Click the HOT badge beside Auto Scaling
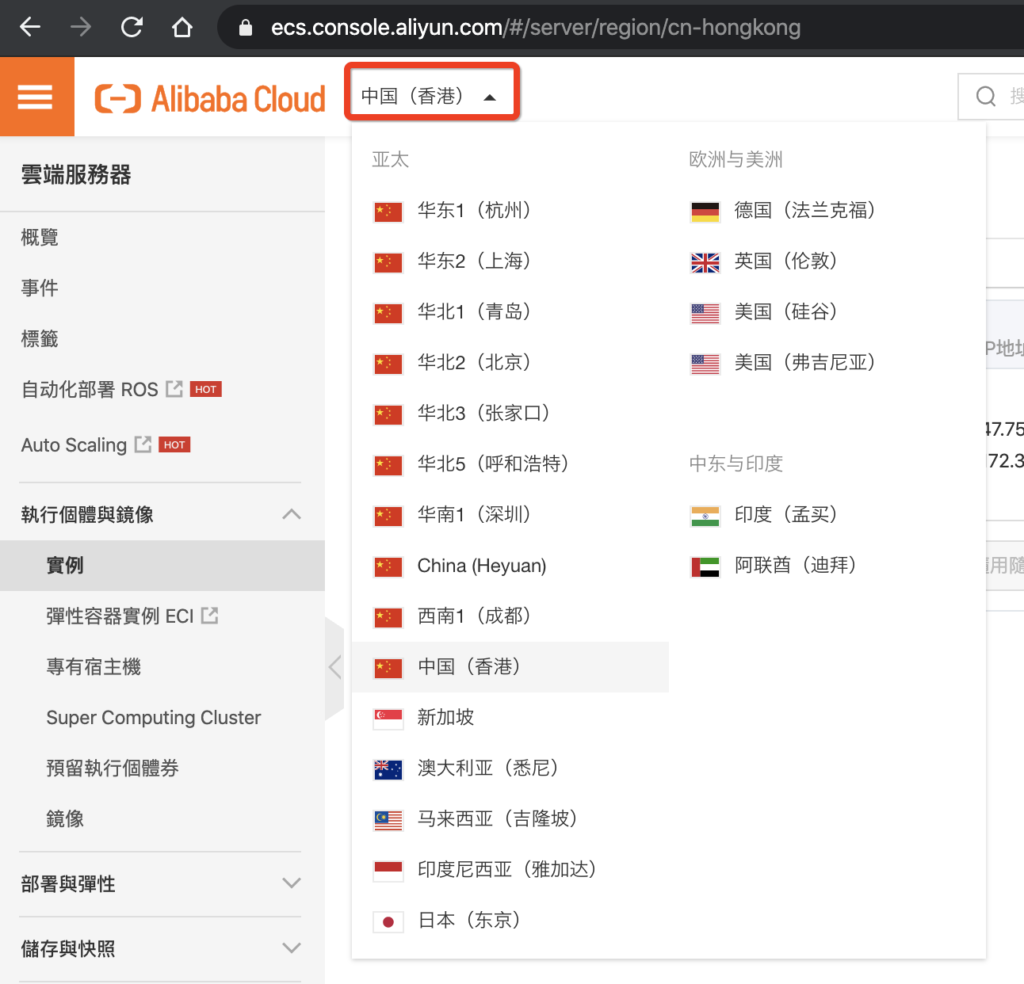This screenshot has width=1024, height=984. point(174,445)
